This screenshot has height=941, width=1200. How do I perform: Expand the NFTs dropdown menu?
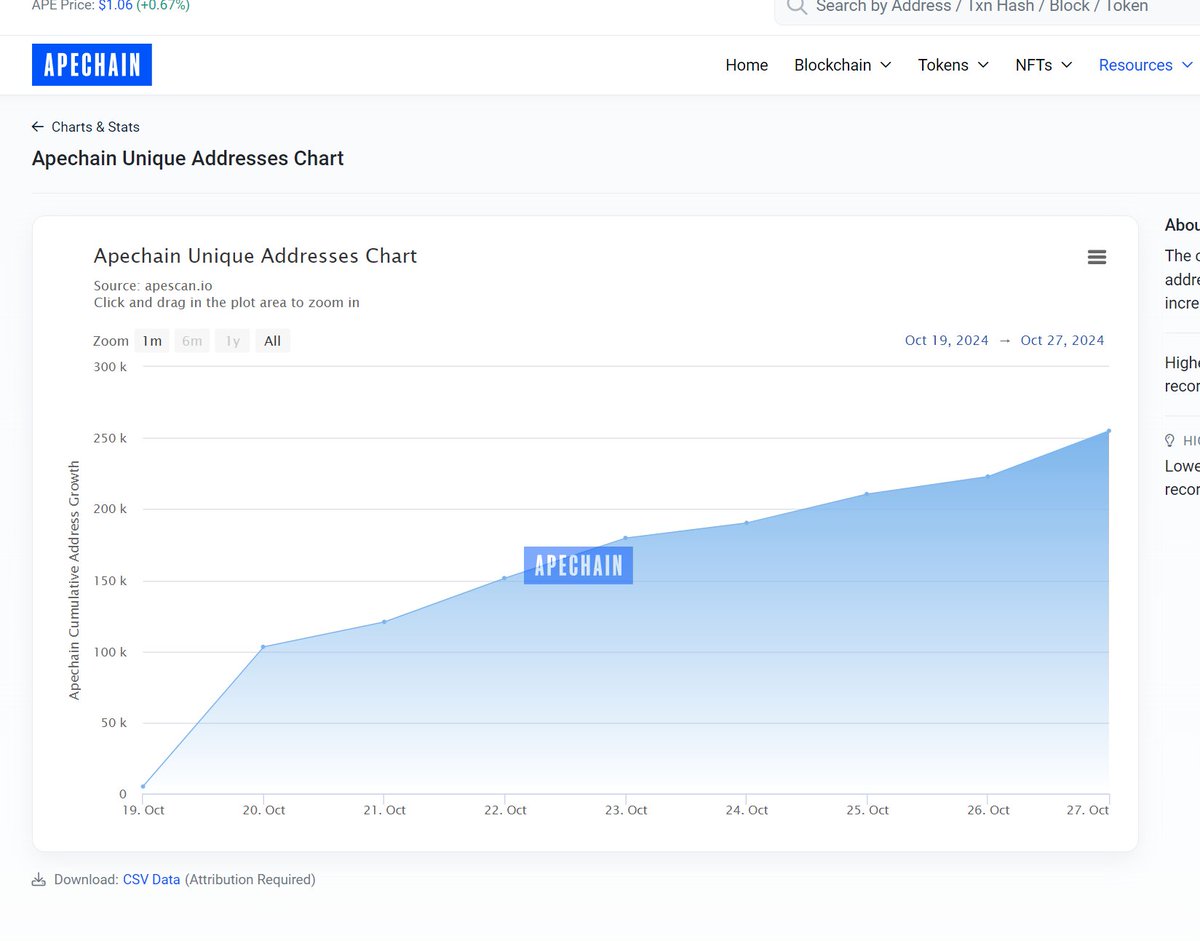tap(1044, 65)
